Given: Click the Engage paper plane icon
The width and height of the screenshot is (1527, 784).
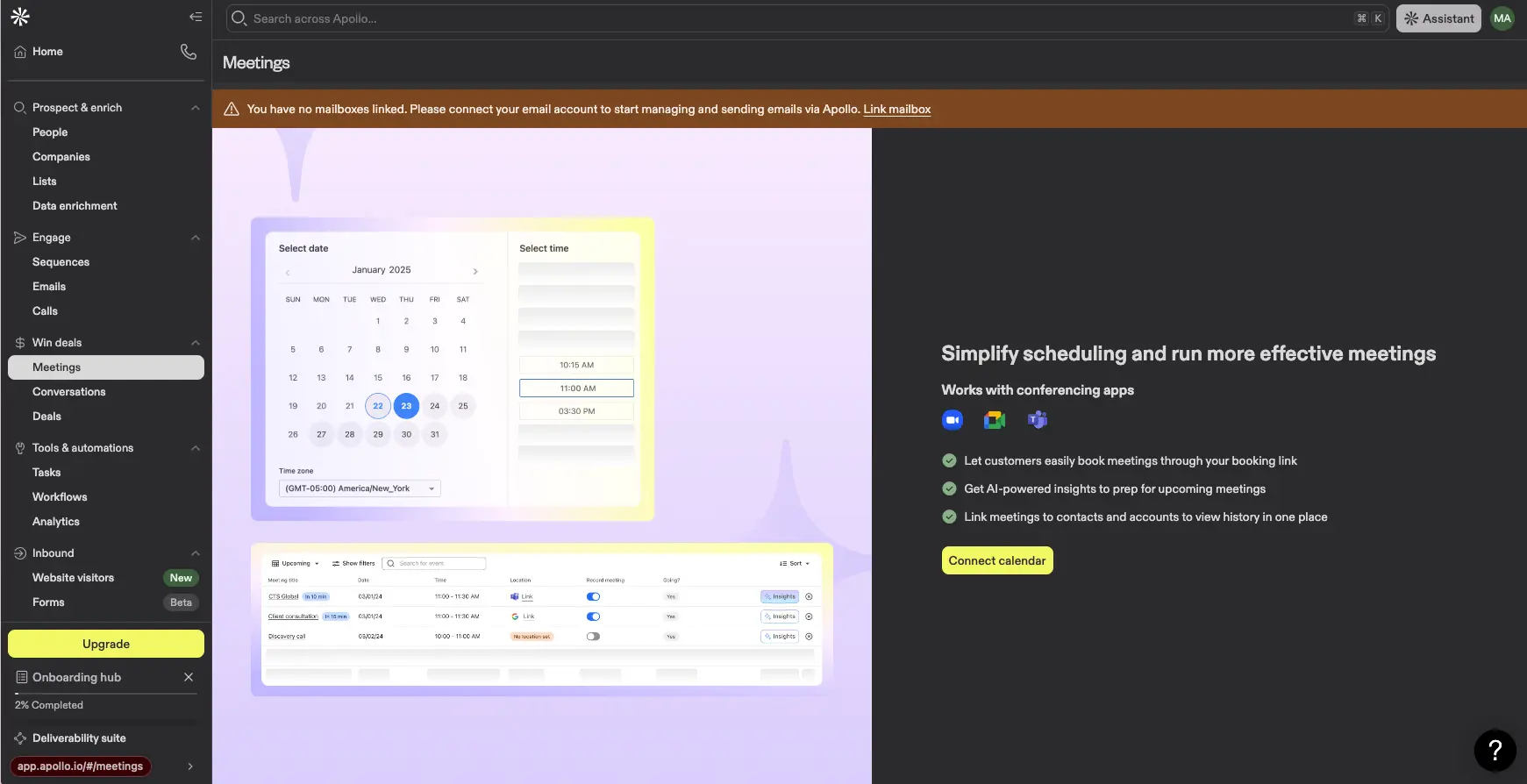Looking at the screenshot, I should (x=20, y=238).
